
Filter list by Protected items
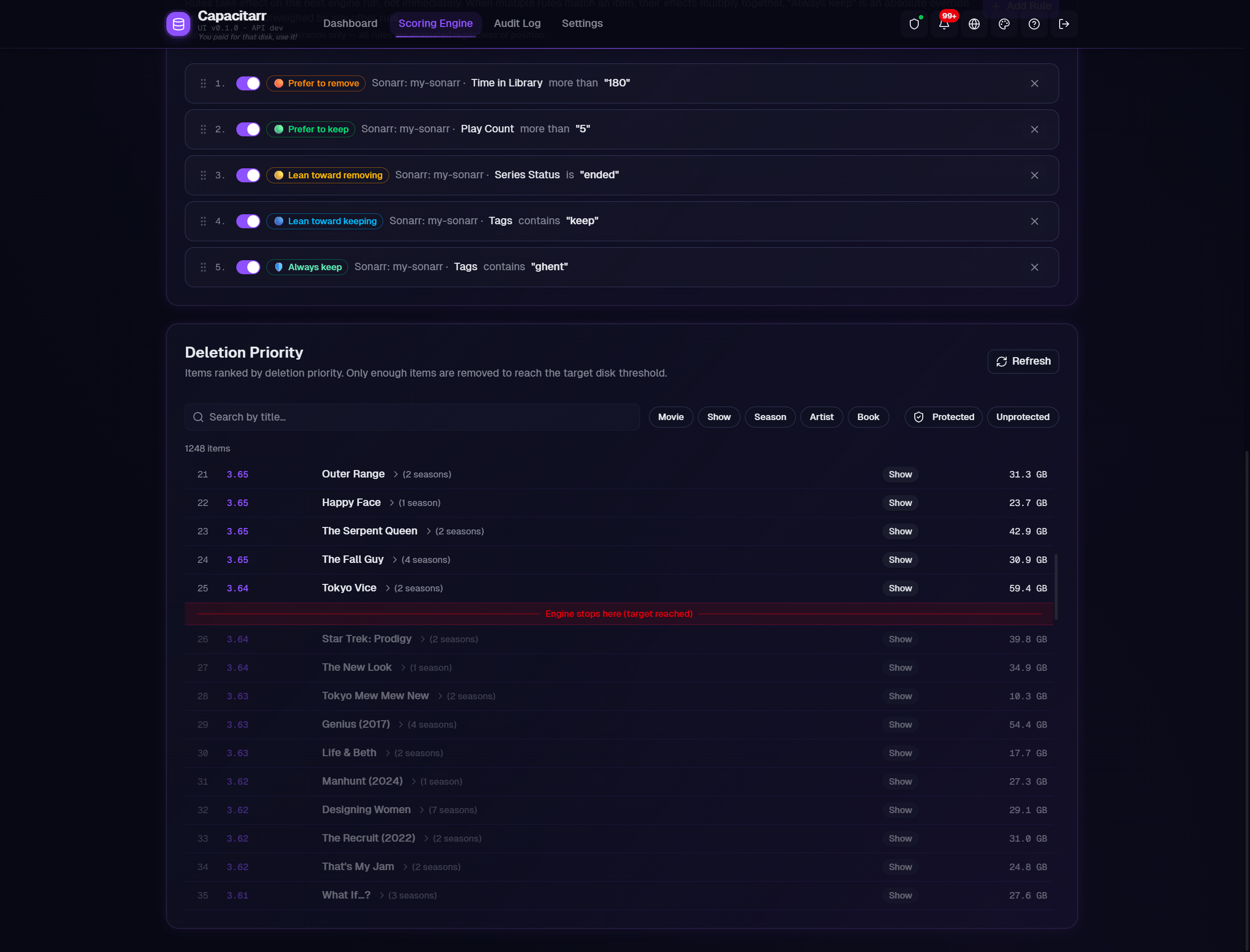pyautogui.click(x=943, y=418)
